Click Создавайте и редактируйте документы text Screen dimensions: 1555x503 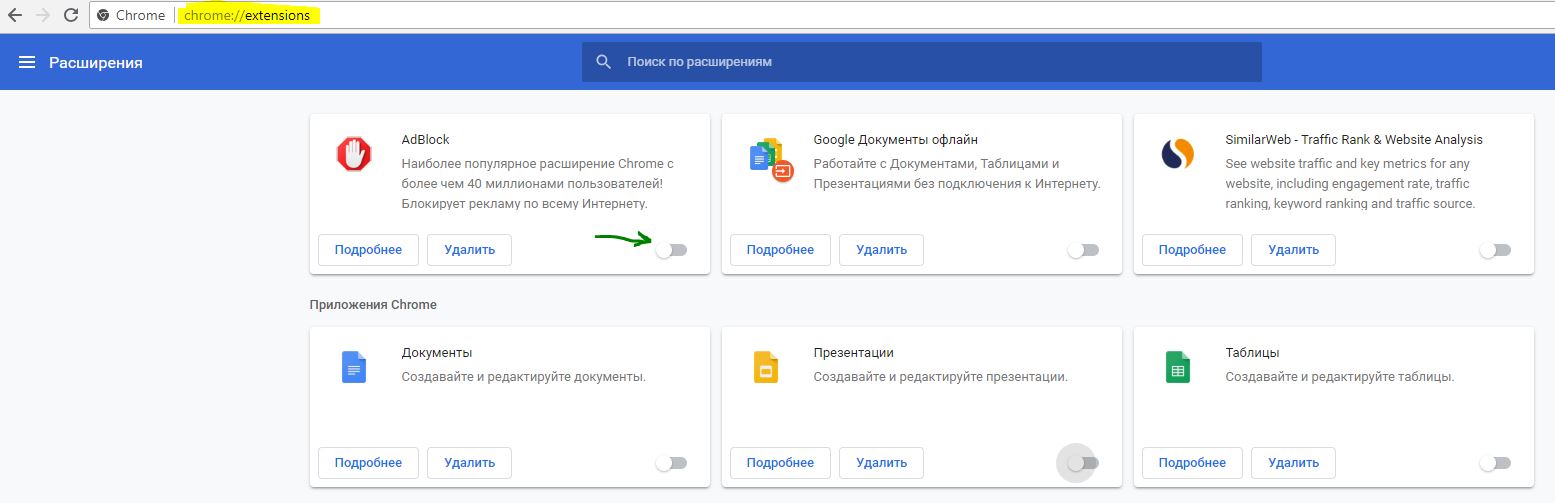click(x=523, y=377)
